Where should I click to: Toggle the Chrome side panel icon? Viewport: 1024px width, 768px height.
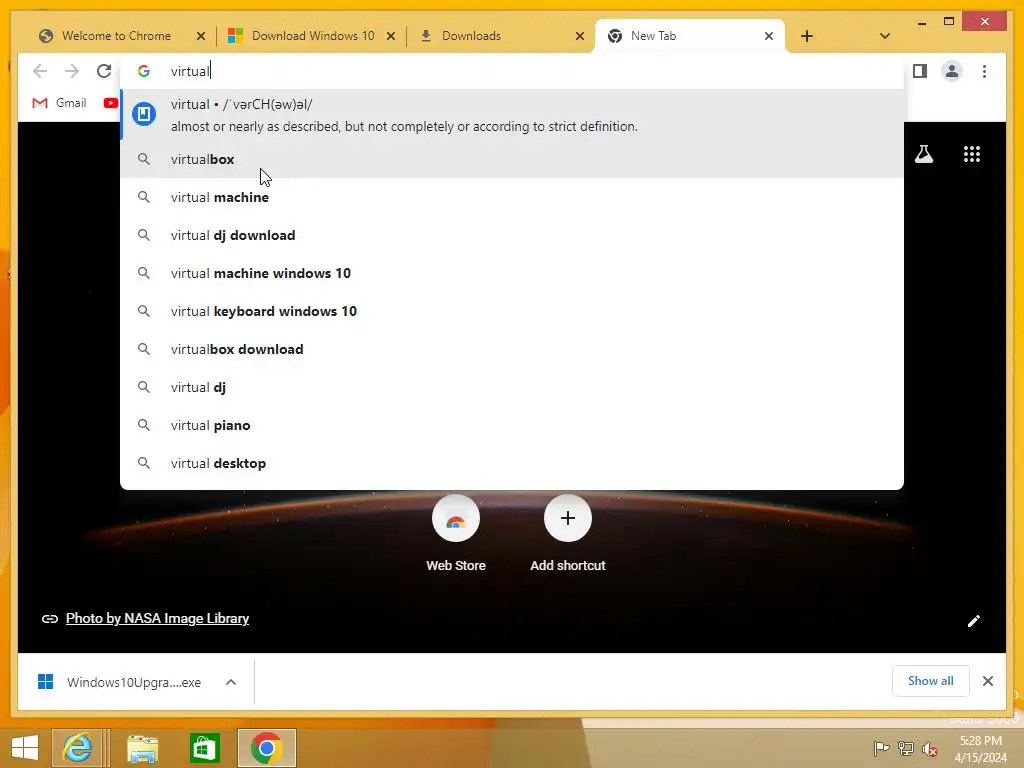(x=920, y=71)
